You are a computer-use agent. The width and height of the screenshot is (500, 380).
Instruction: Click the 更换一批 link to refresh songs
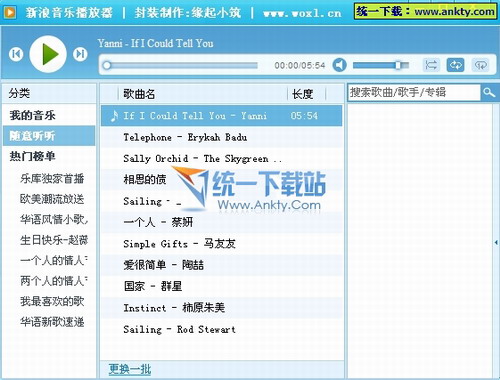(130, 369)
